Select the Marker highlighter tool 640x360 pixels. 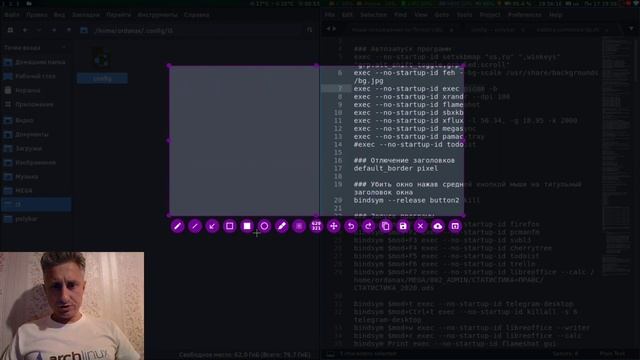click(282, 226)
